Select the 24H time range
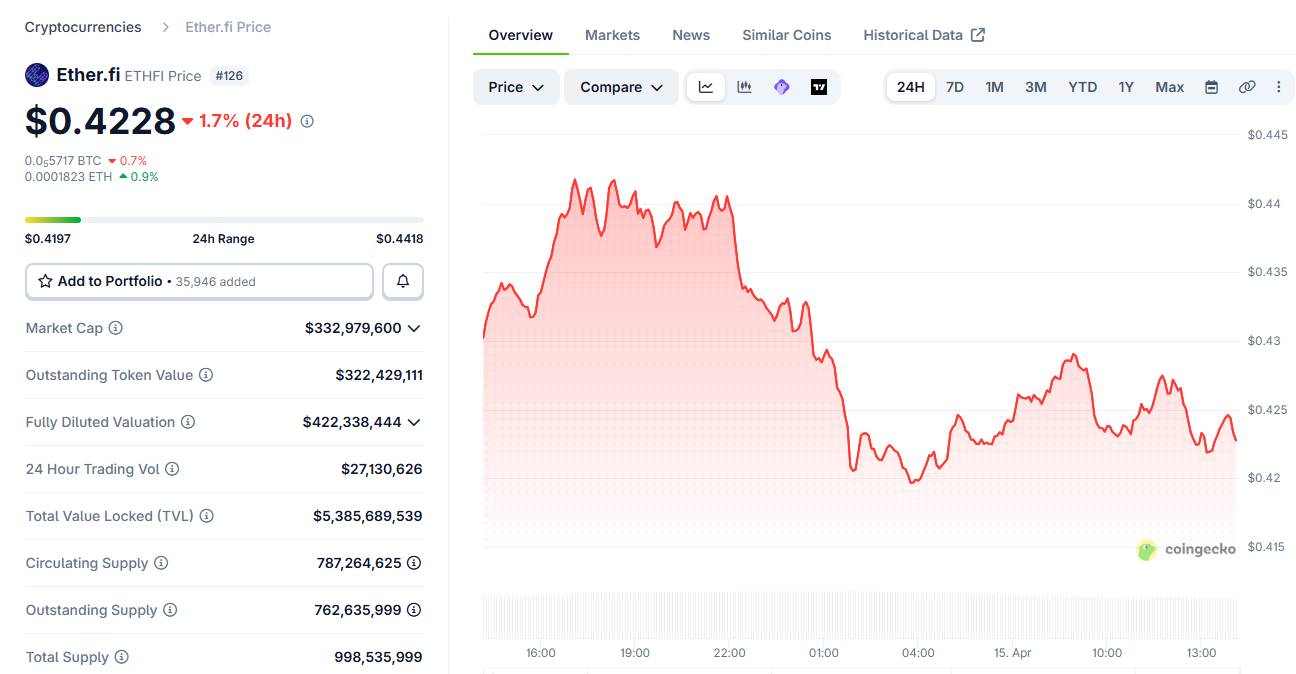Screen dimensions: 1296x674 click(x=910, y=87)
